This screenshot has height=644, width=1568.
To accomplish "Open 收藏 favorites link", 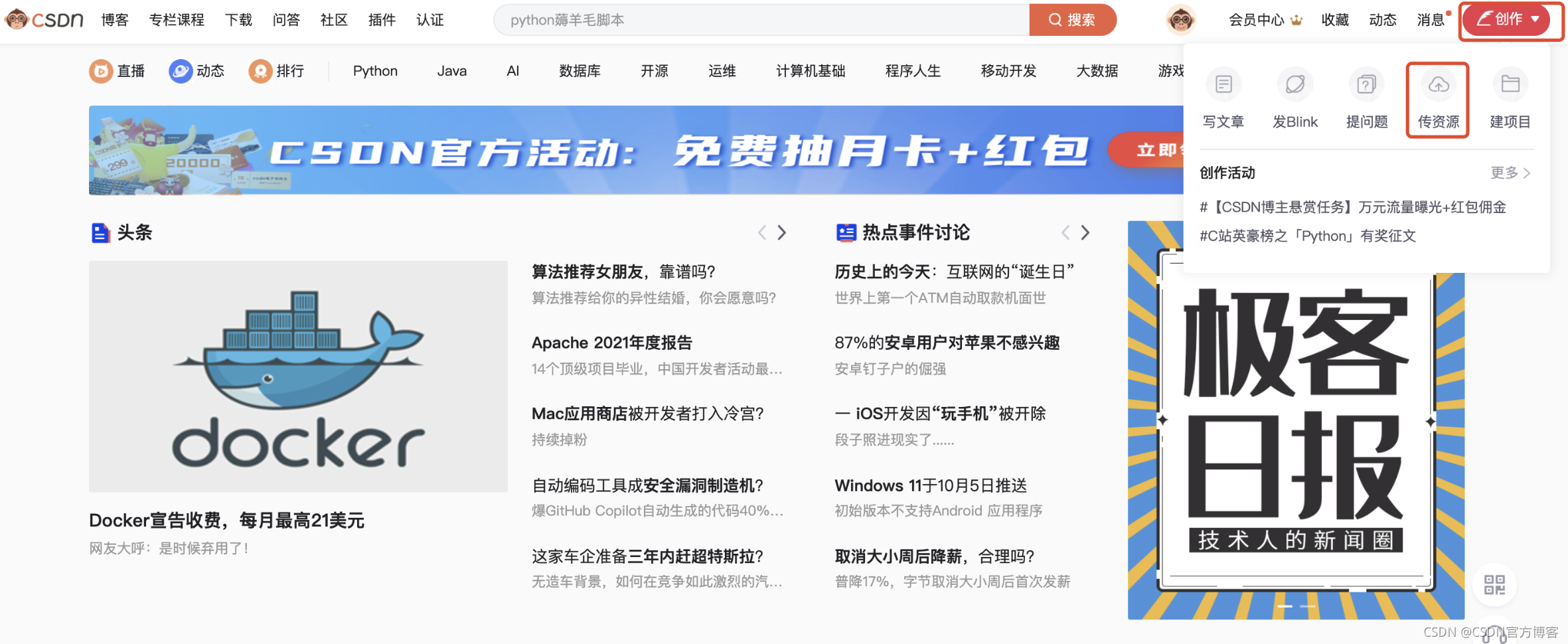I will [x=1335, y=20].
